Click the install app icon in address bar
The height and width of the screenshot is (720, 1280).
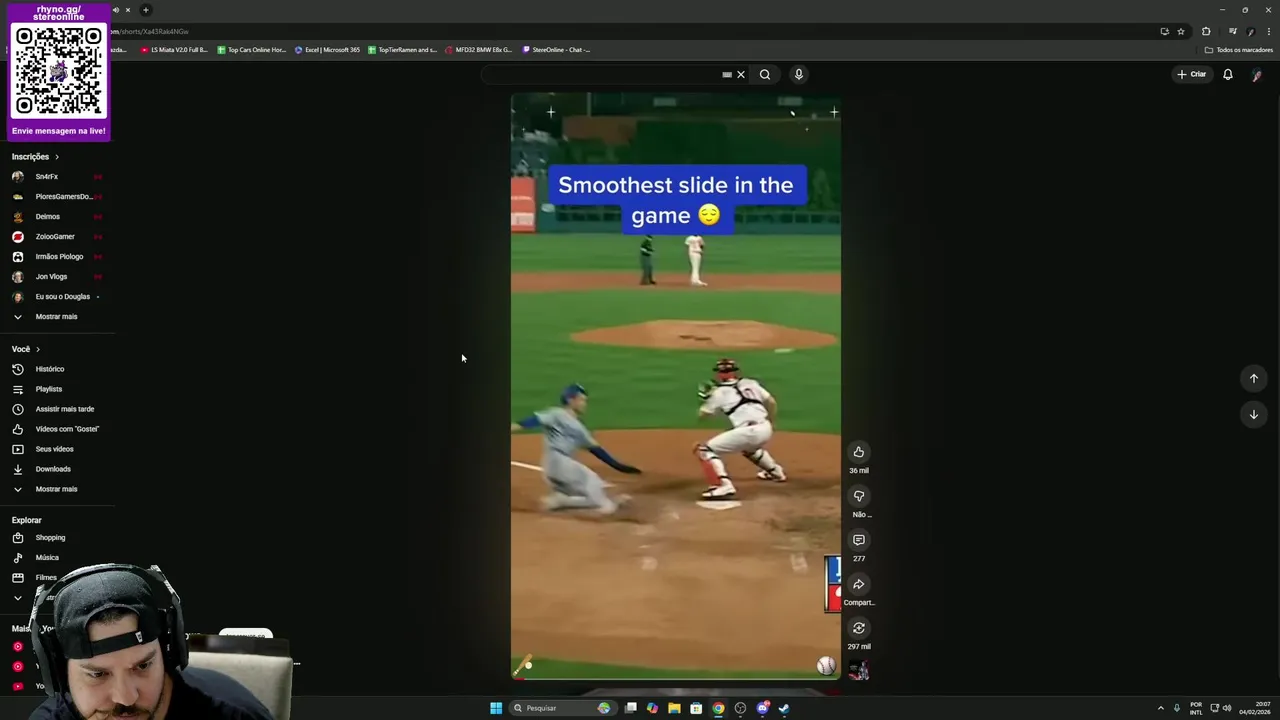pyautogui.click(x=1164, y=31)
